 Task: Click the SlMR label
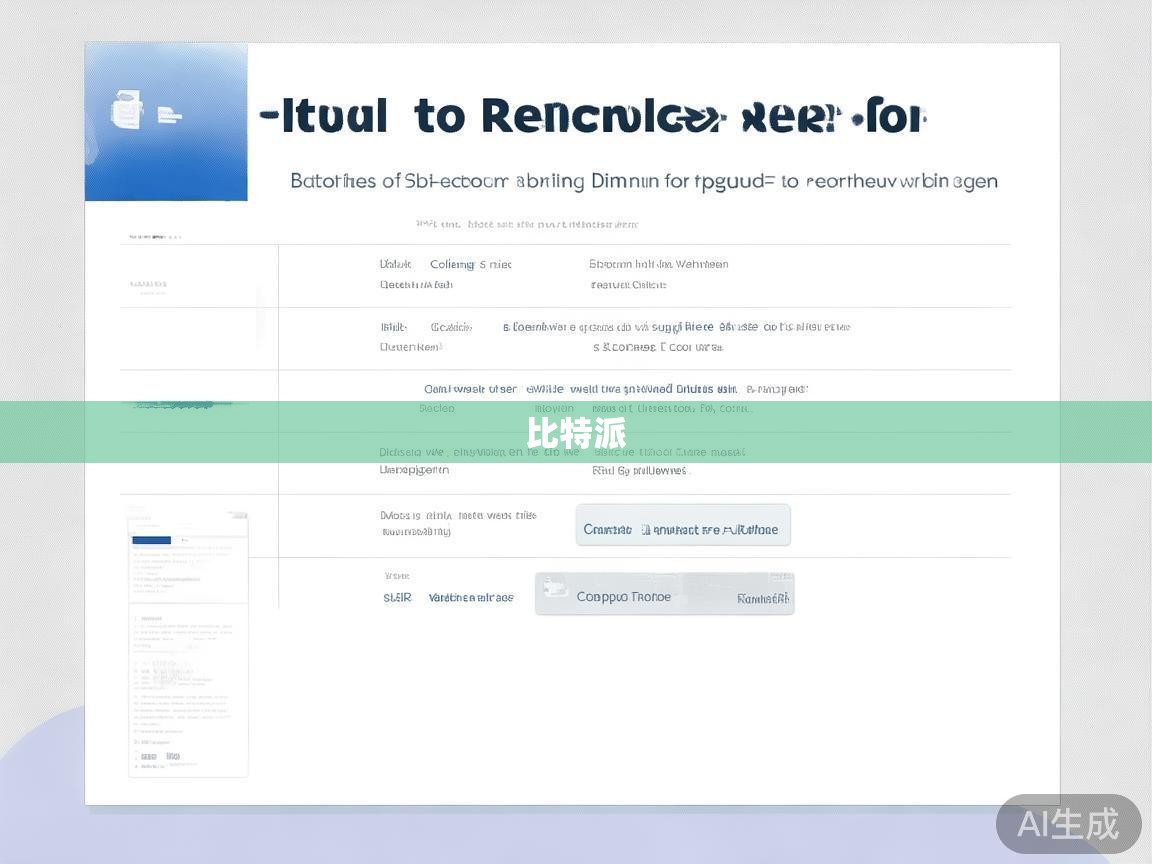point(397,598)
